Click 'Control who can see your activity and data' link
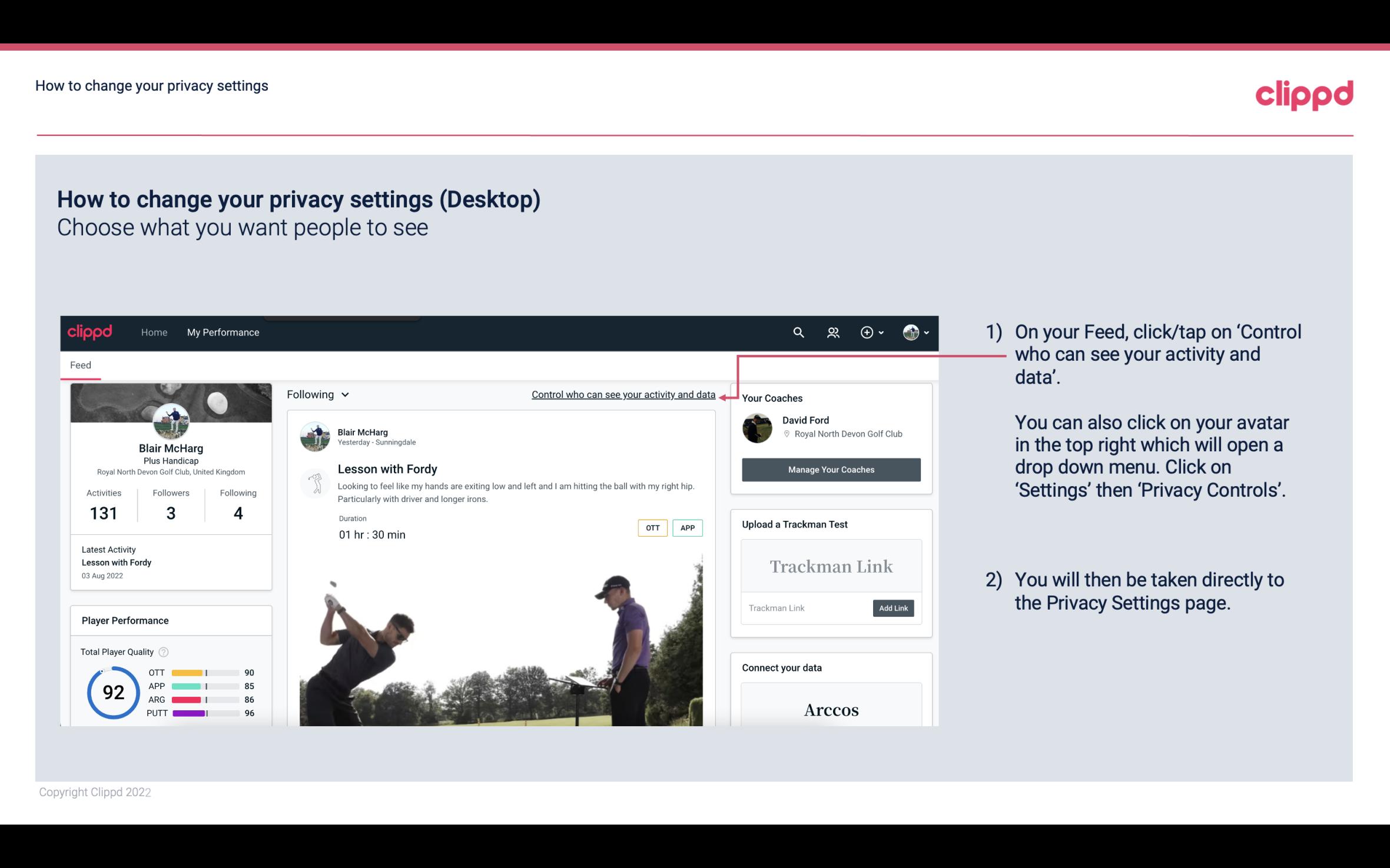Viewport: 1390px width, 868px height. [623, 394]
